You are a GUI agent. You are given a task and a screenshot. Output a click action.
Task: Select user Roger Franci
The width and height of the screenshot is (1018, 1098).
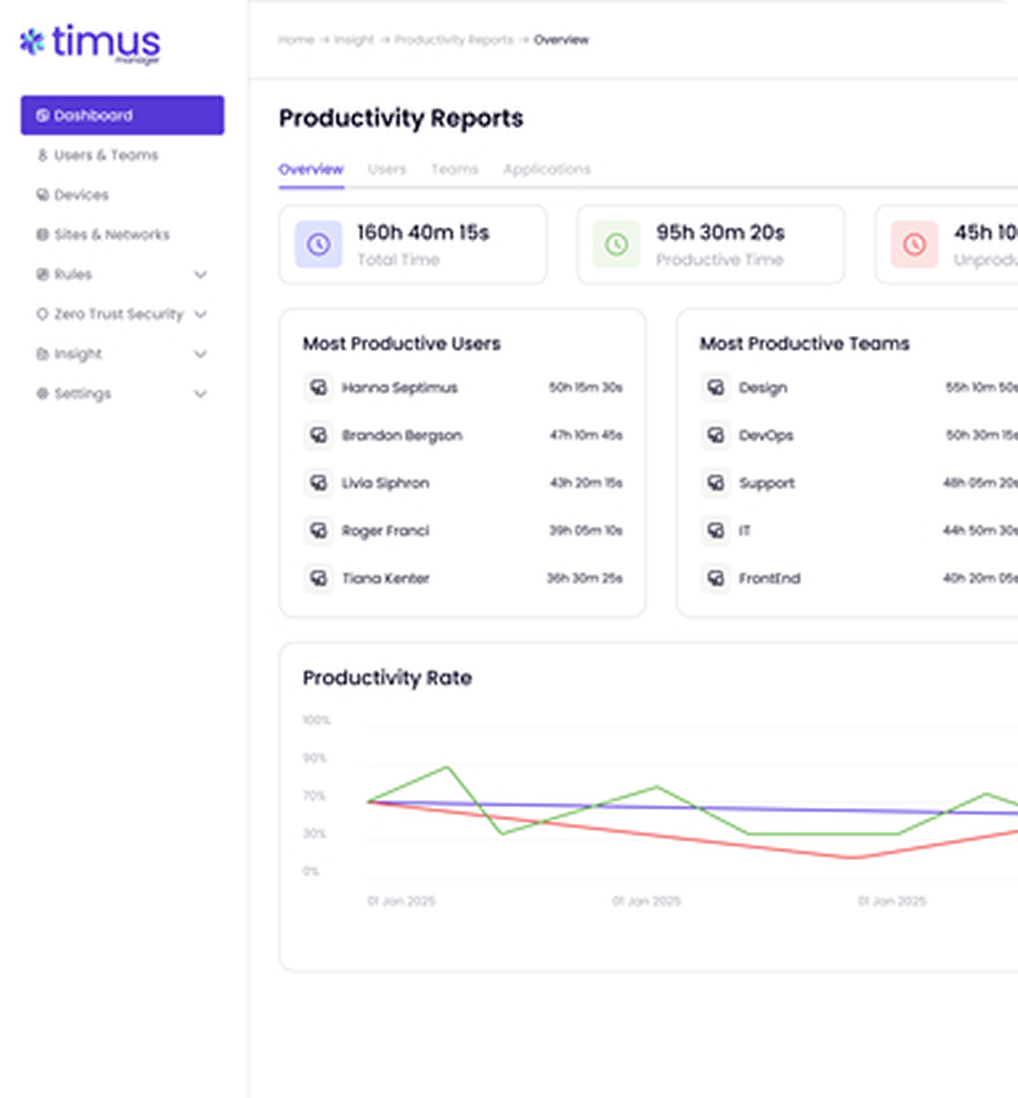click(385, 531)
